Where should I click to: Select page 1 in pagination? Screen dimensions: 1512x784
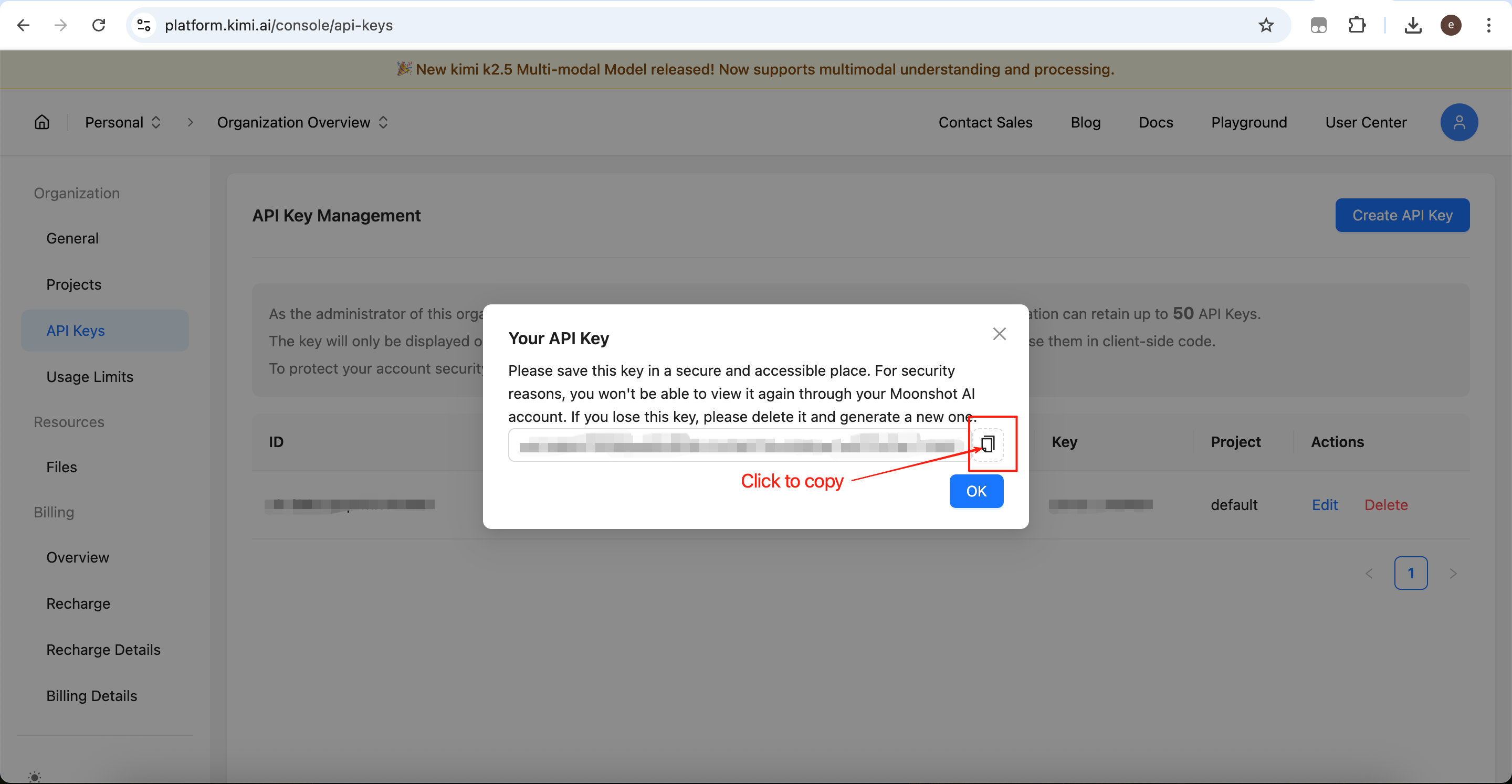coord(1411,573)
